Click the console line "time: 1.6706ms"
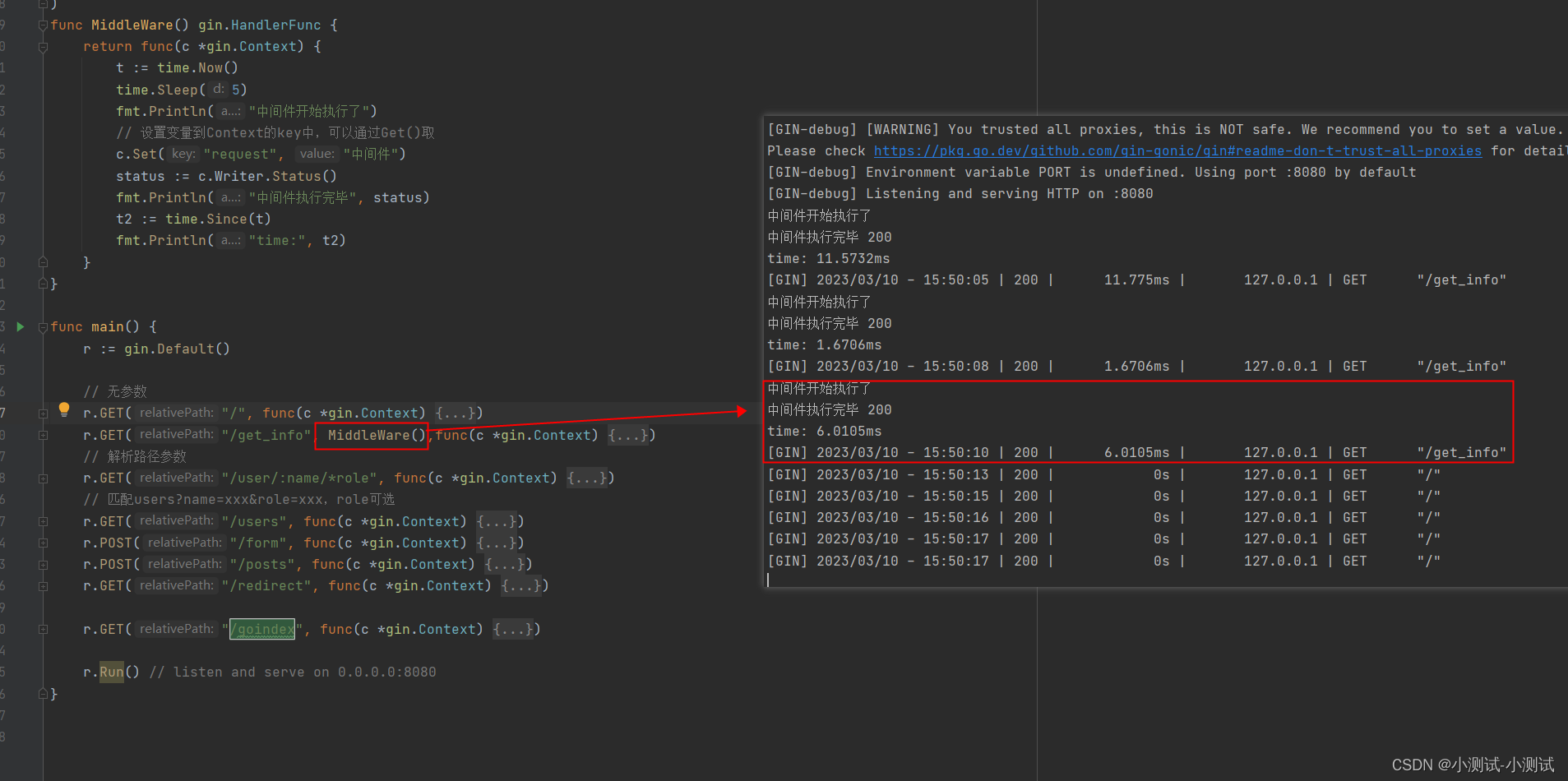The height and width of the screenshot is (781, 1568). [825, 344]
